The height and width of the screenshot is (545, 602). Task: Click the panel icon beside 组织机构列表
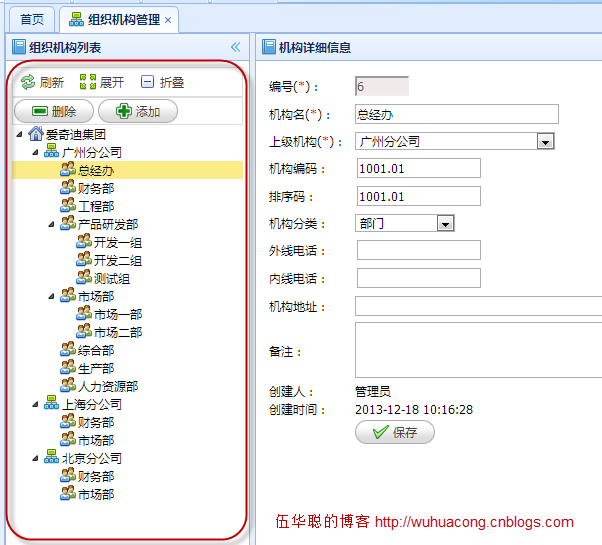click(19, 47)
